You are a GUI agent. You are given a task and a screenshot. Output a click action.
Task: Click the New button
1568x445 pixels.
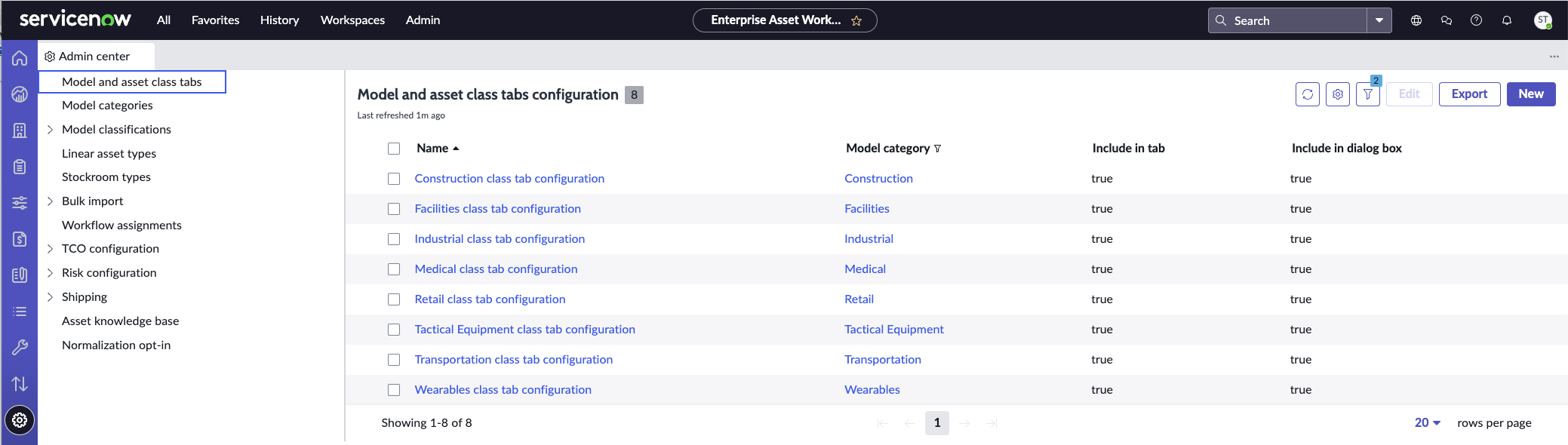click(1531, 94)
